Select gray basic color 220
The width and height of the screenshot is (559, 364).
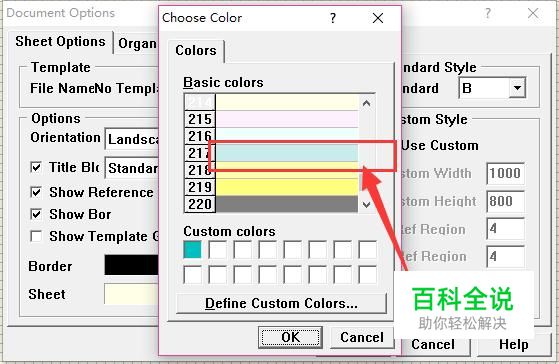(287, 204)
